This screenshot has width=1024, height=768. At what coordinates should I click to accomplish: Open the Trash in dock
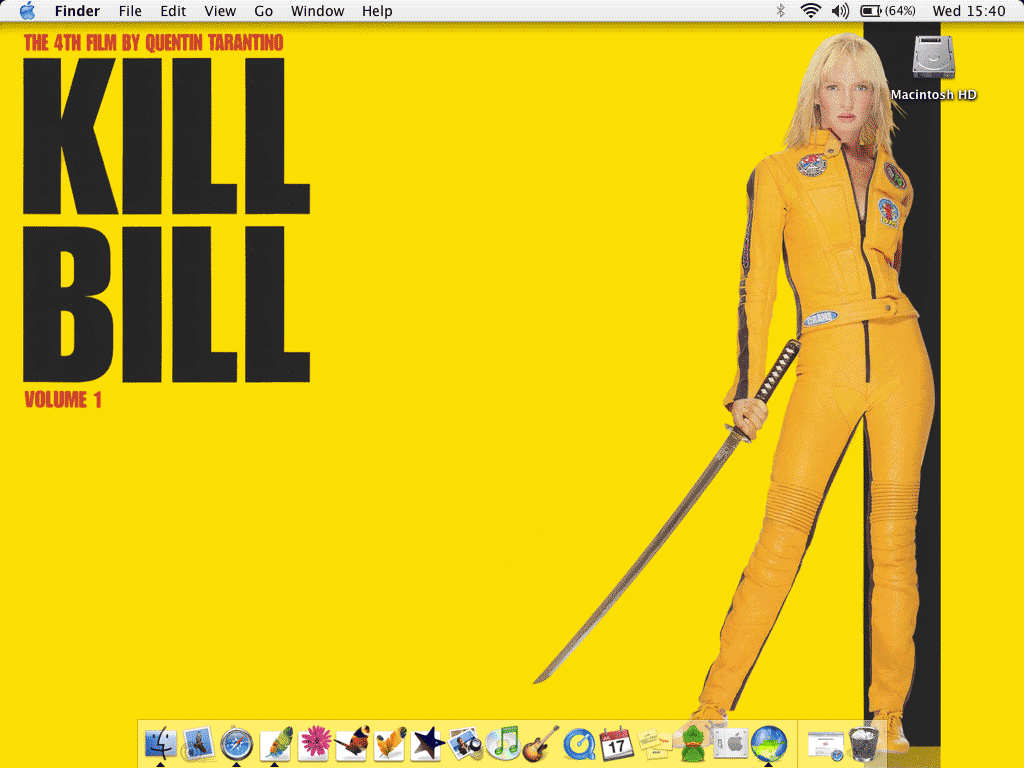coord(863,744)
